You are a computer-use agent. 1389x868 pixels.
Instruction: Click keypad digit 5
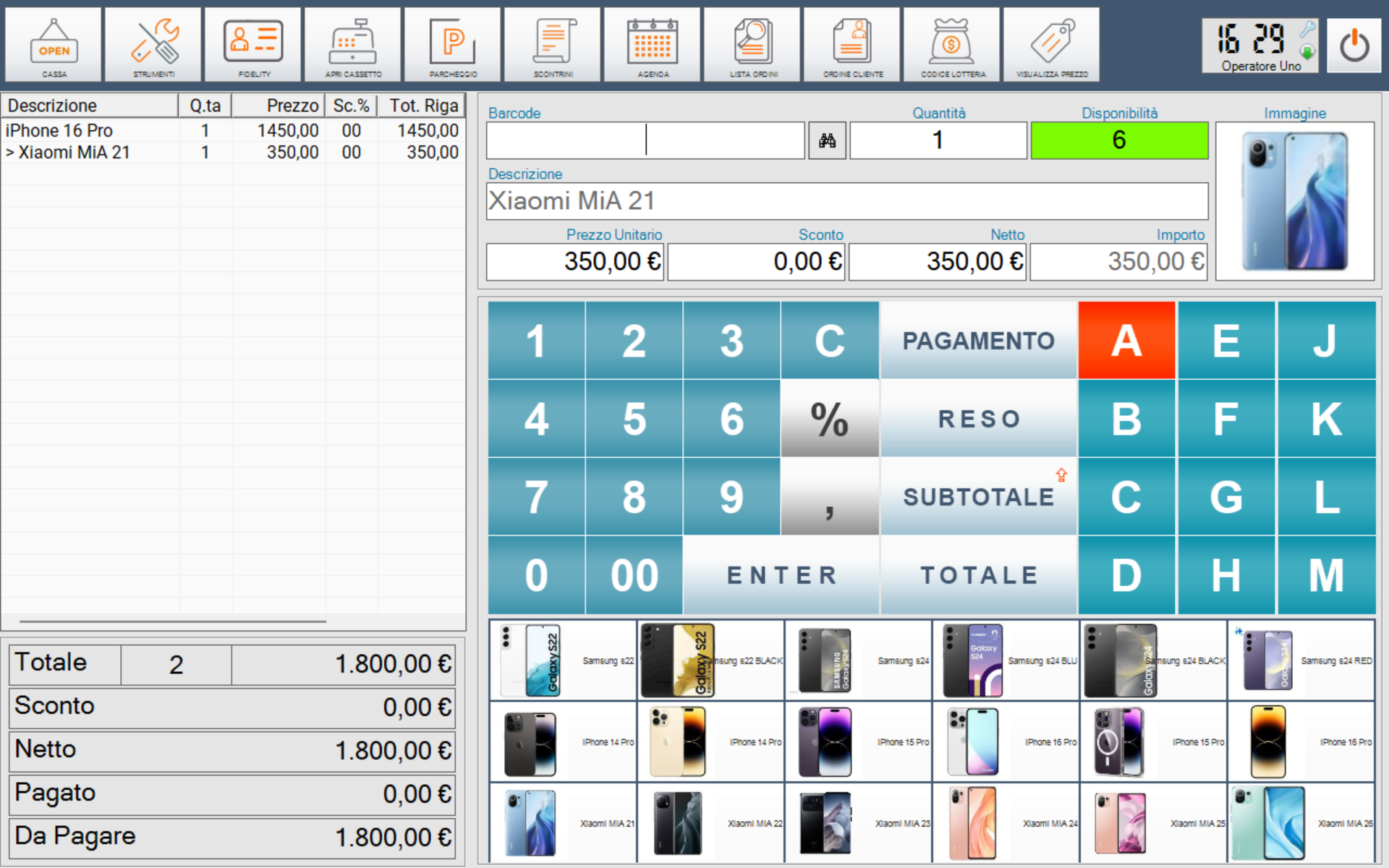(634, 418)
